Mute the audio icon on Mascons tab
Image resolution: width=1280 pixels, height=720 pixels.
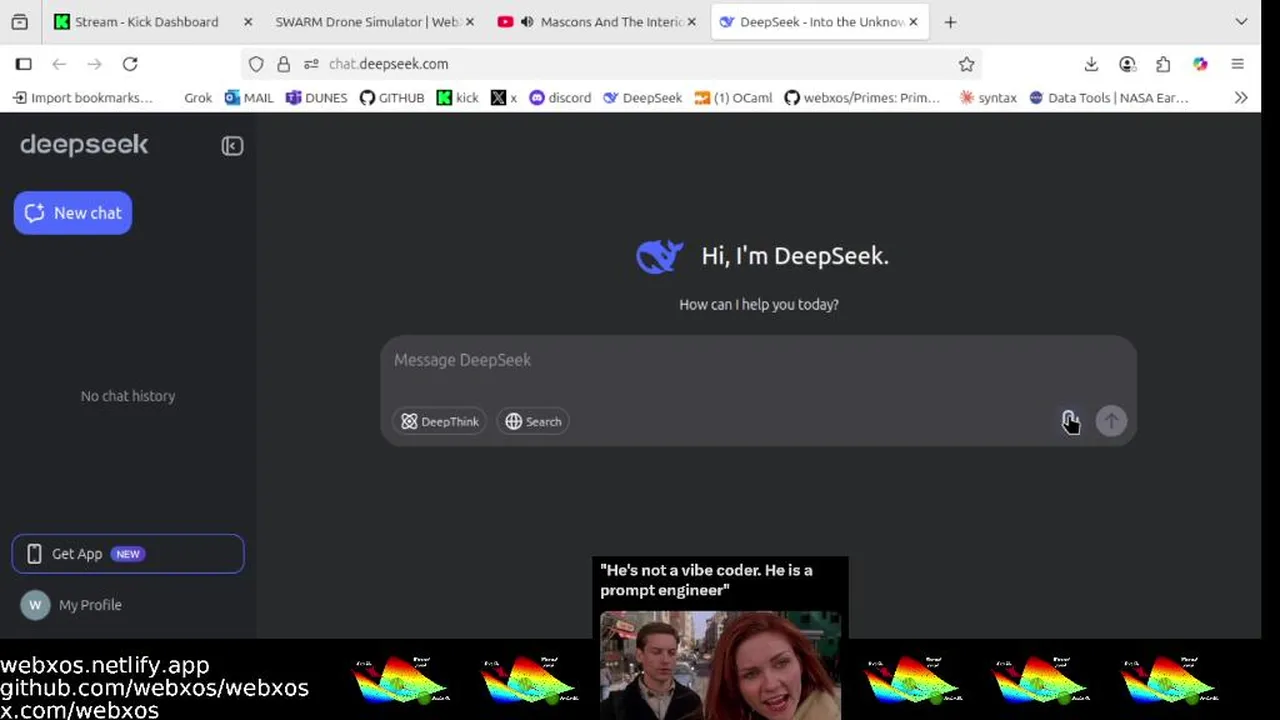(527, 21)
